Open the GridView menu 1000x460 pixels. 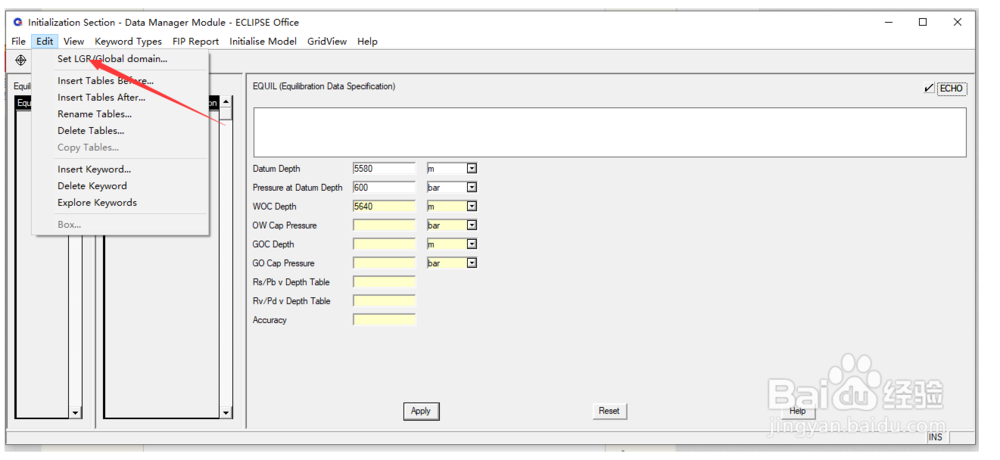click(x=327, y=41)
